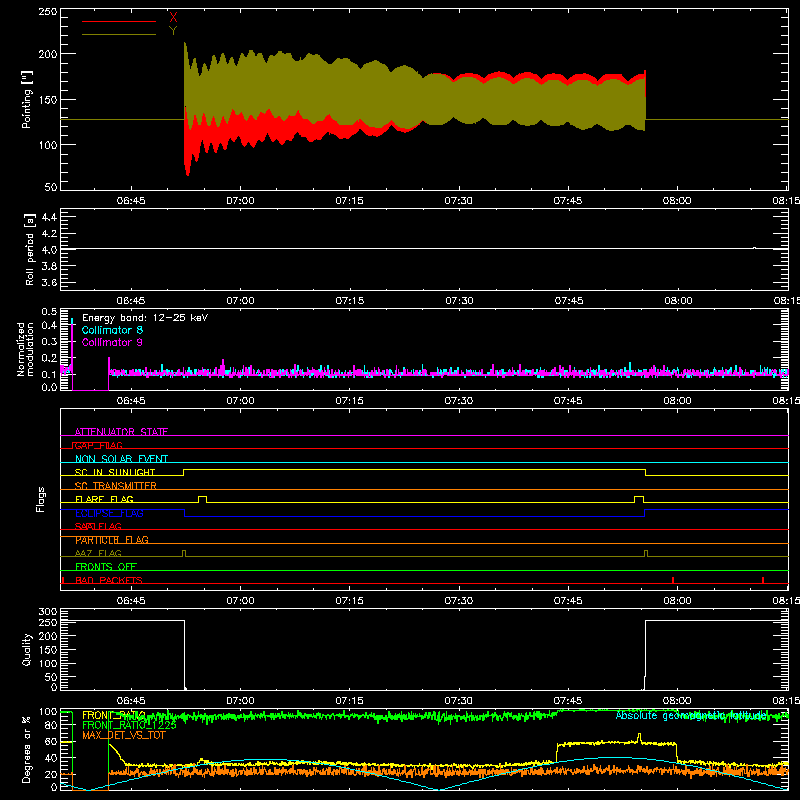Click the PARTICLE_FLAG label
Viewport: 800px width, 800px height.
coord(112,540)
